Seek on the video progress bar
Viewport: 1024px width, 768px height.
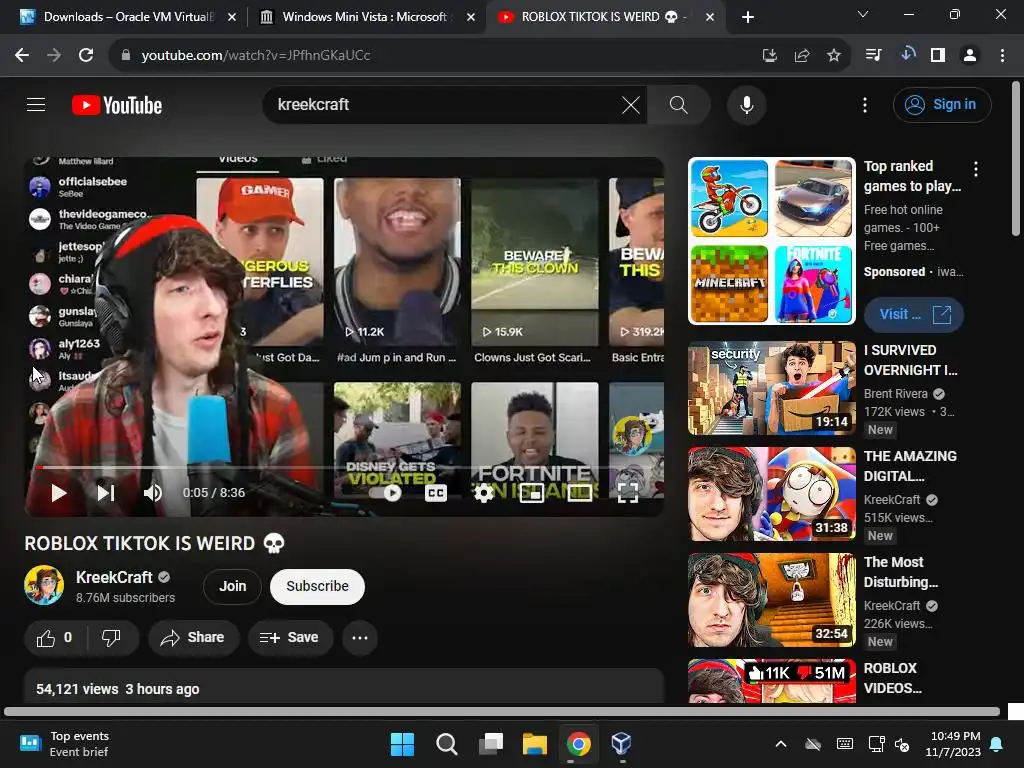[344, 468]
